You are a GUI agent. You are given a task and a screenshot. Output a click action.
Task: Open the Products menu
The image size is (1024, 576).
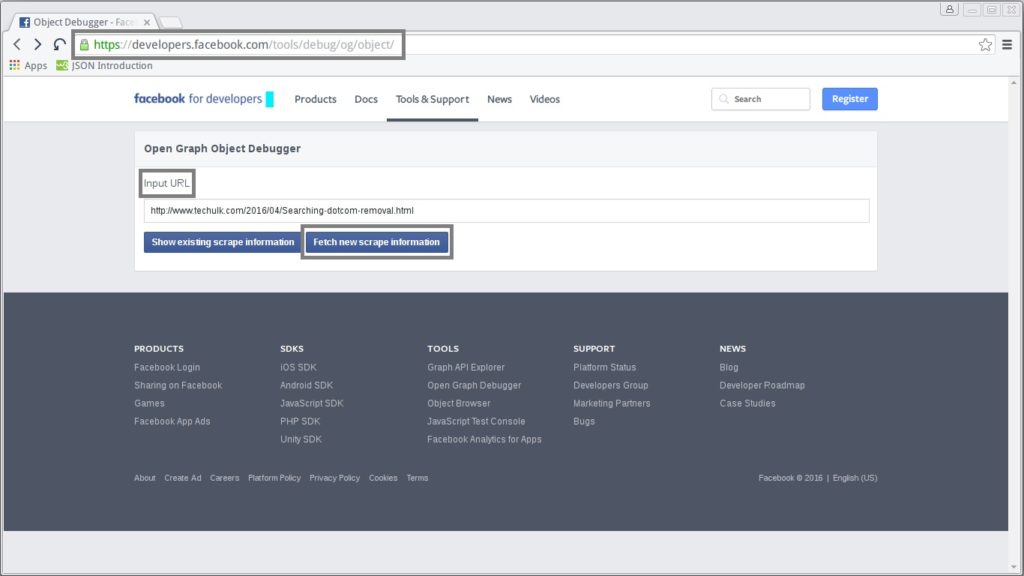(315, 99)
